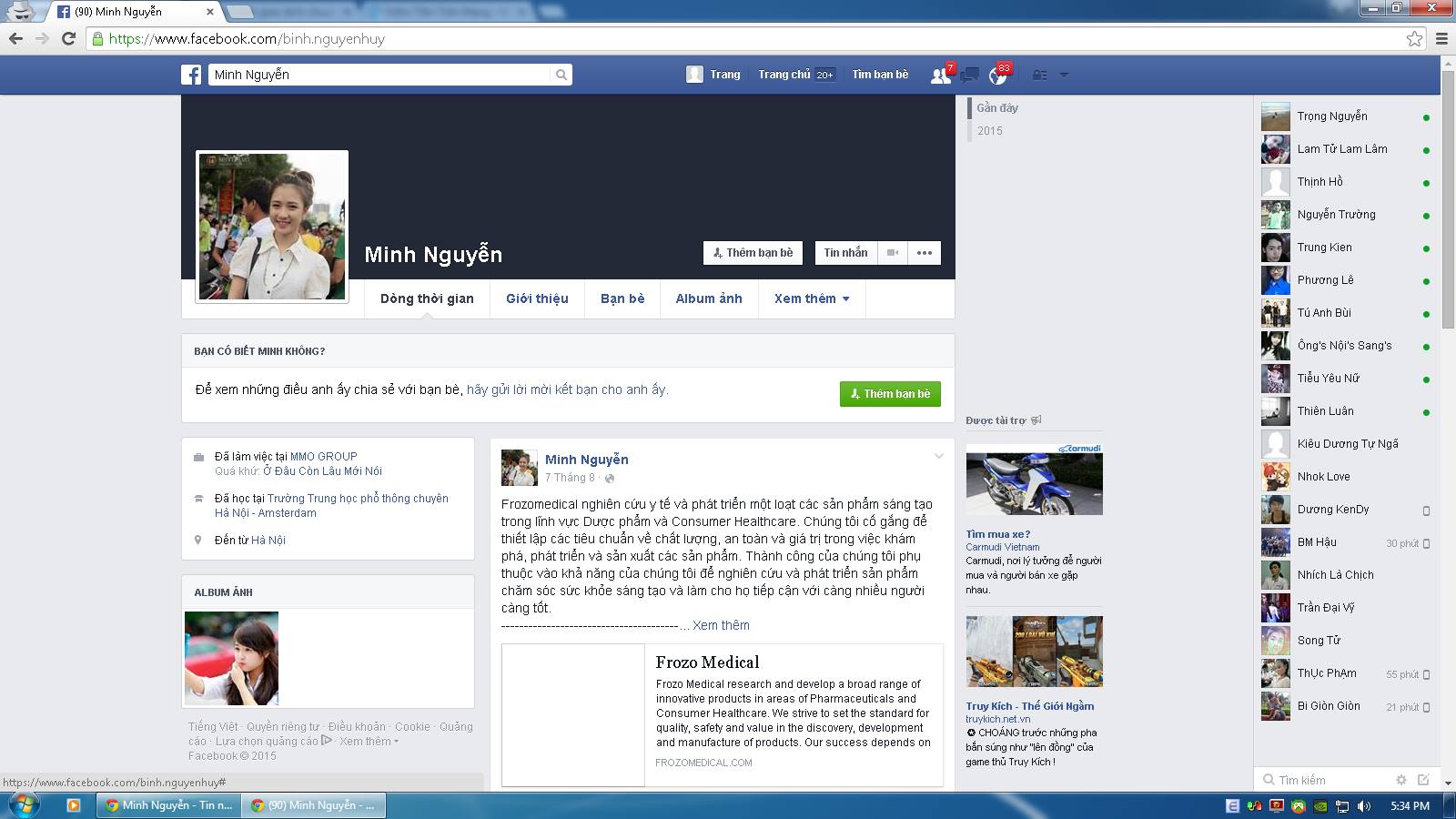Open the album photo thumbnail
1456x819 pixels.
click(231, 658)
